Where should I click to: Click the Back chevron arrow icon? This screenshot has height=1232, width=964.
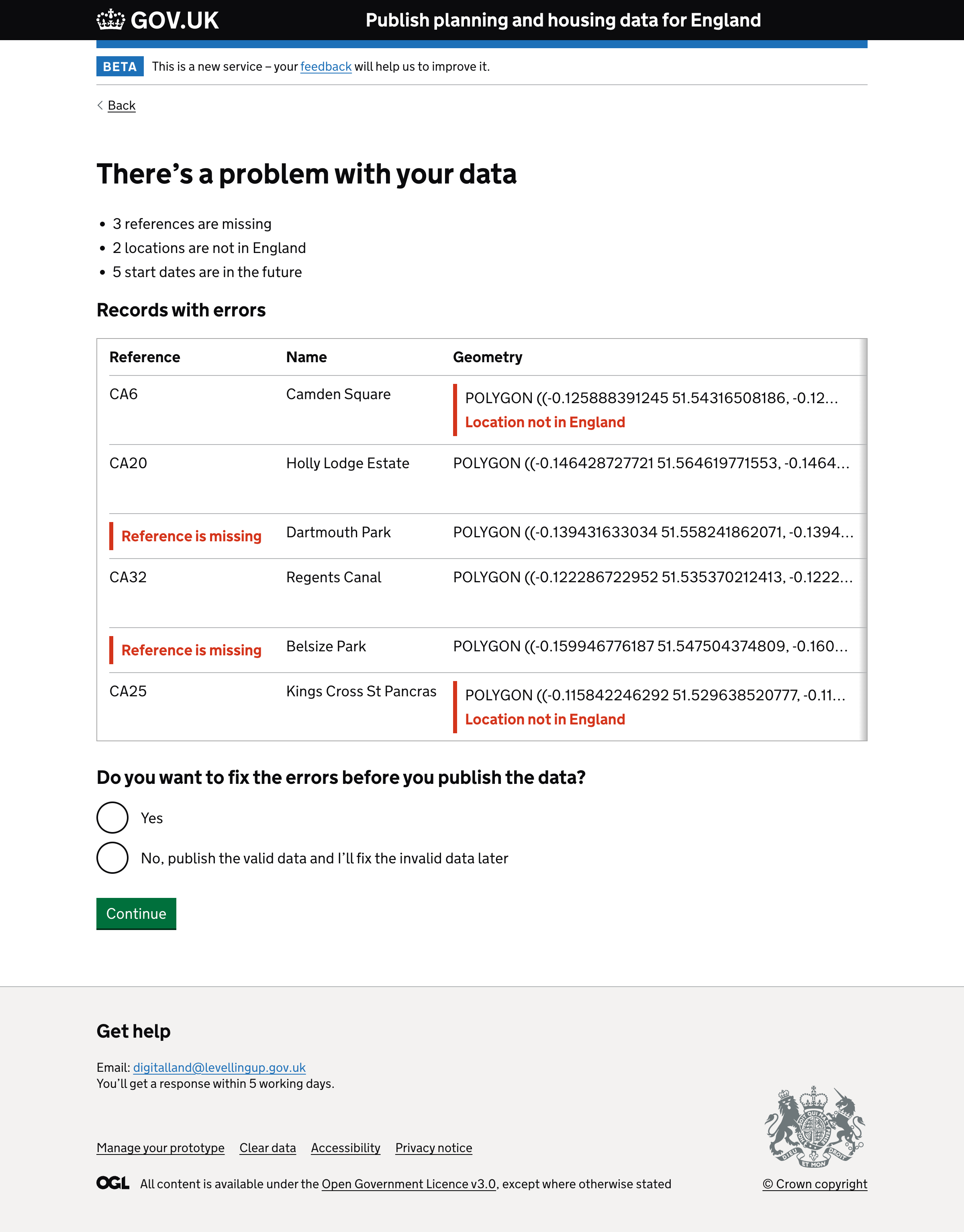(x=100, y=106)
